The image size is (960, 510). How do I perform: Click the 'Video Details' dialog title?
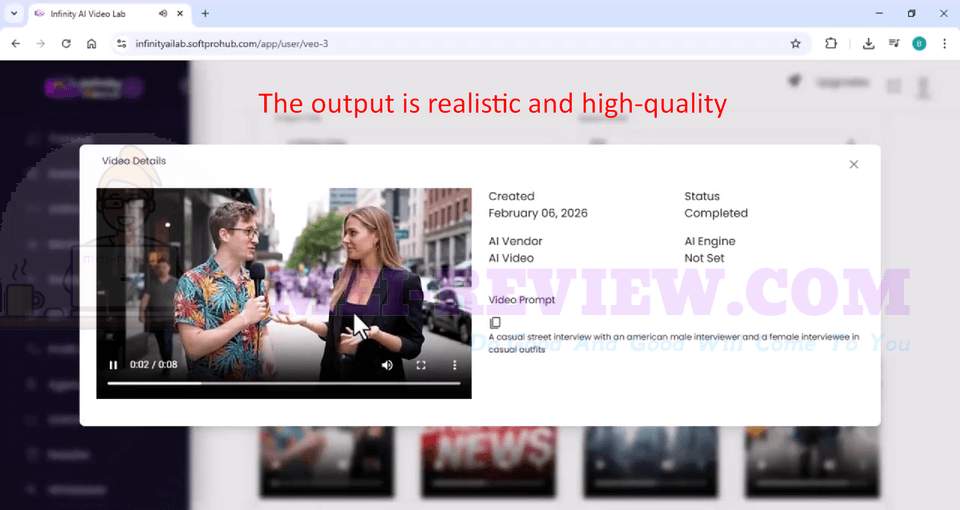pyautogui.click(x=134, y=161)
